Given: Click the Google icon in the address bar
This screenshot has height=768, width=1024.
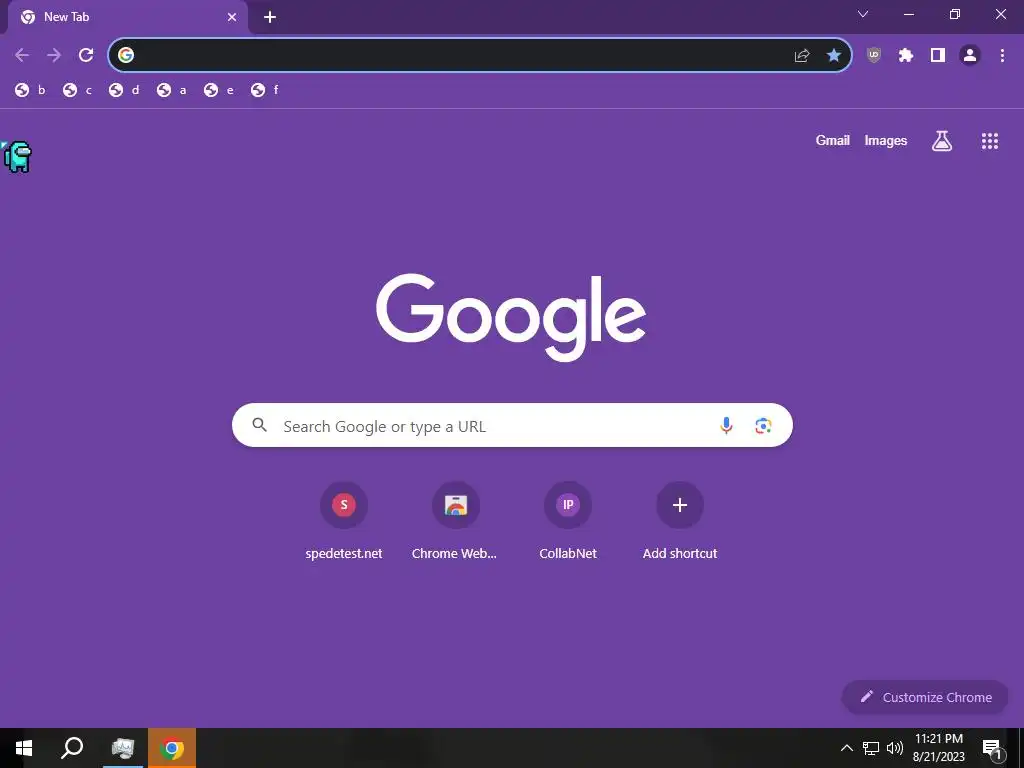Looking at the screenshot, I should tap(126, 55).
